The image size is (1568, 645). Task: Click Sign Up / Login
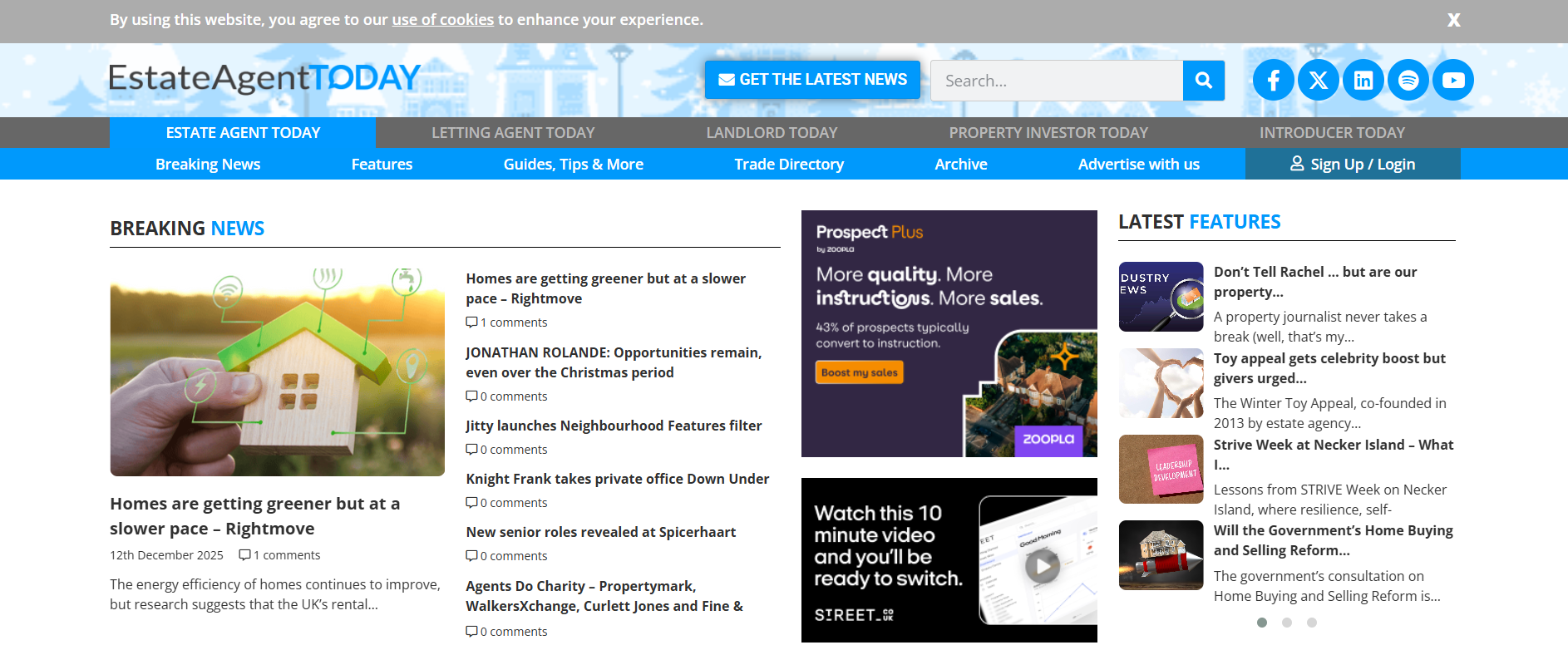point(1353,164)
